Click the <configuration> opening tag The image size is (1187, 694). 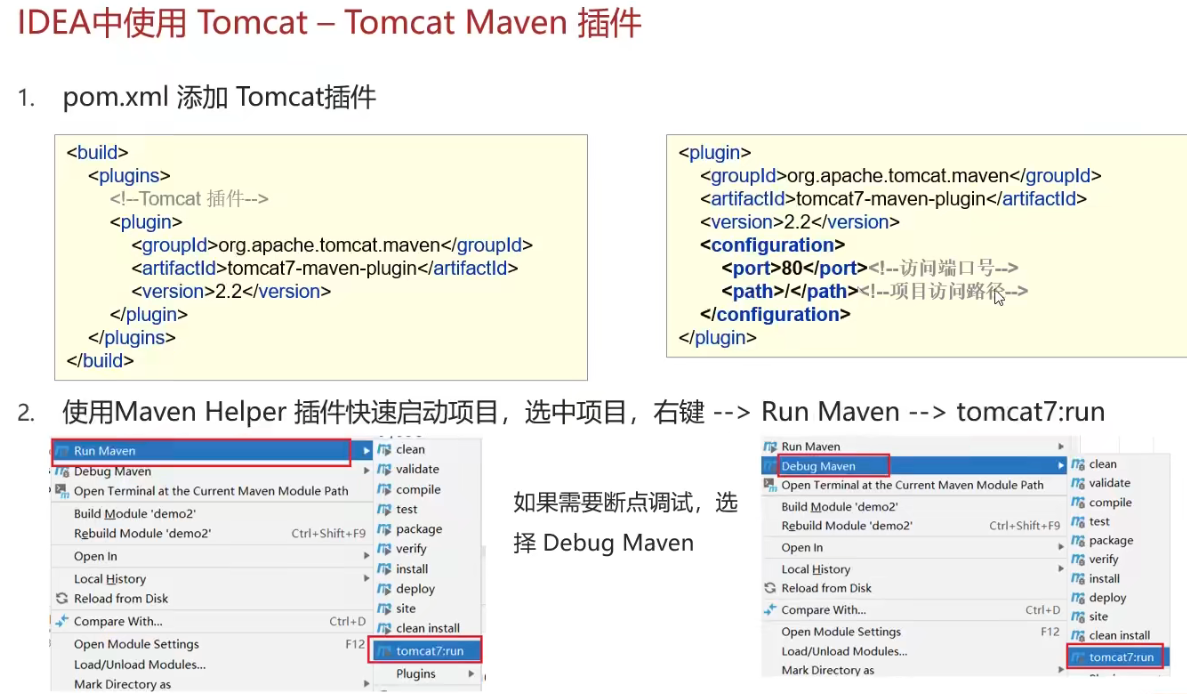click(x=772, y=245)
